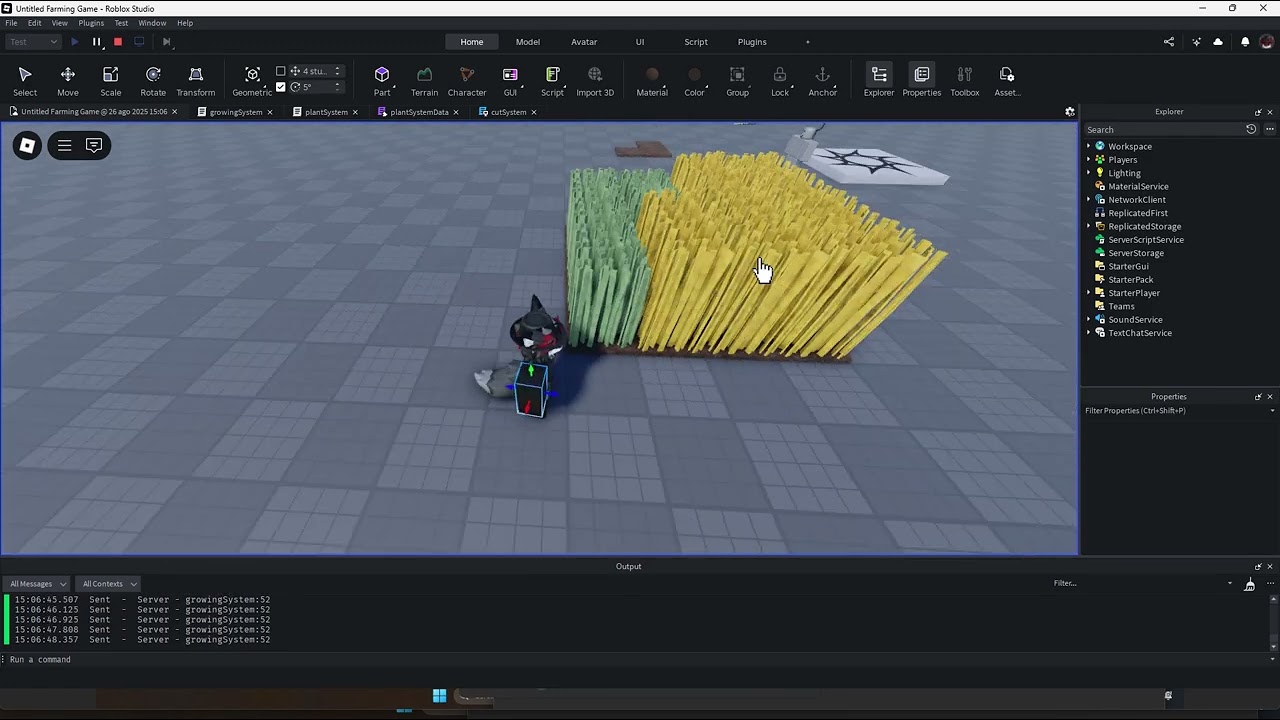Pause the running playtest
Image resolution: width=1280 pixels, height=720 pixels.
click(97, 42)
